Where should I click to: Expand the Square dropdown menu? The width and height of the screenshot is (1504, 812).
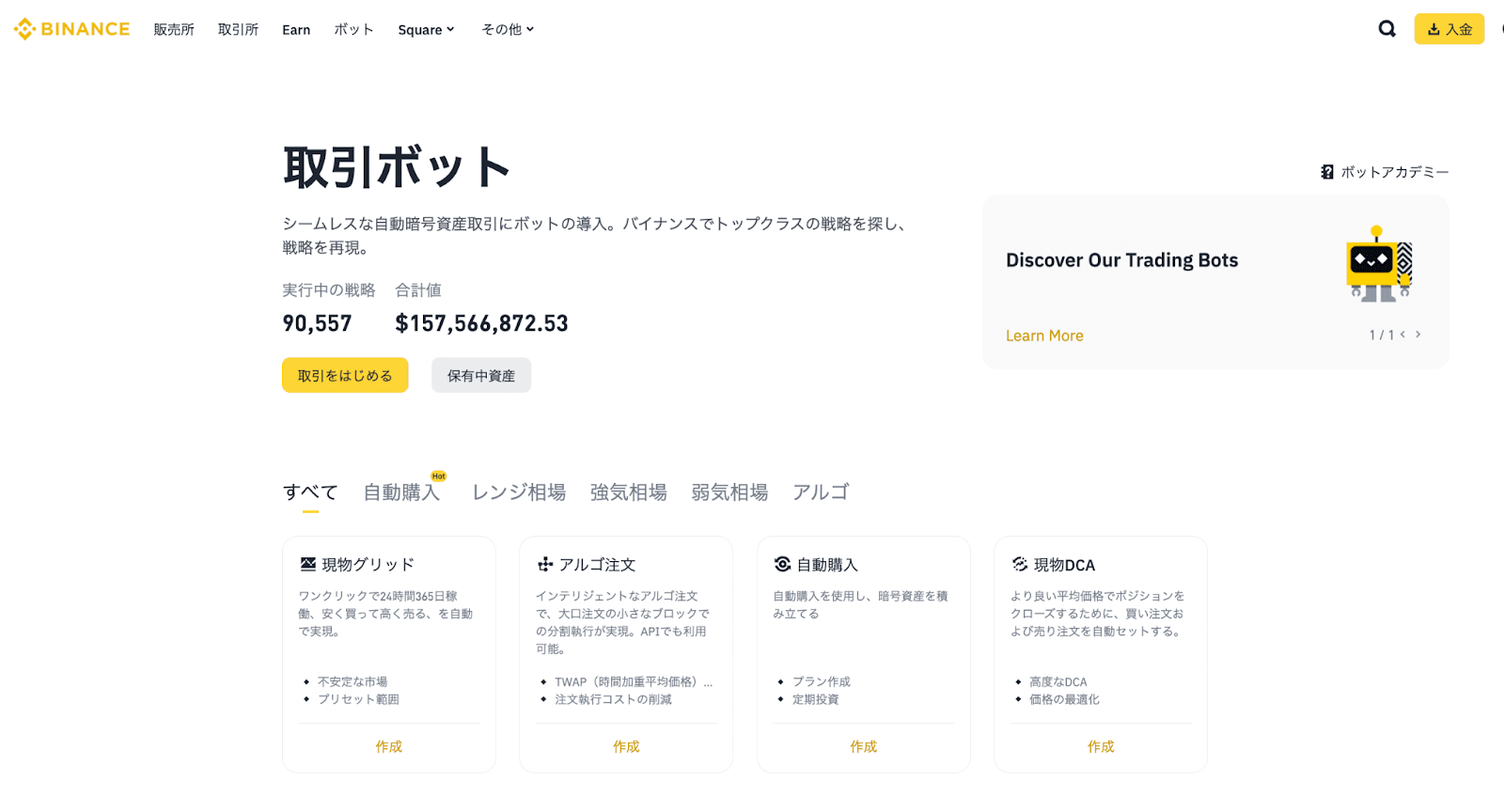(426, 29)
